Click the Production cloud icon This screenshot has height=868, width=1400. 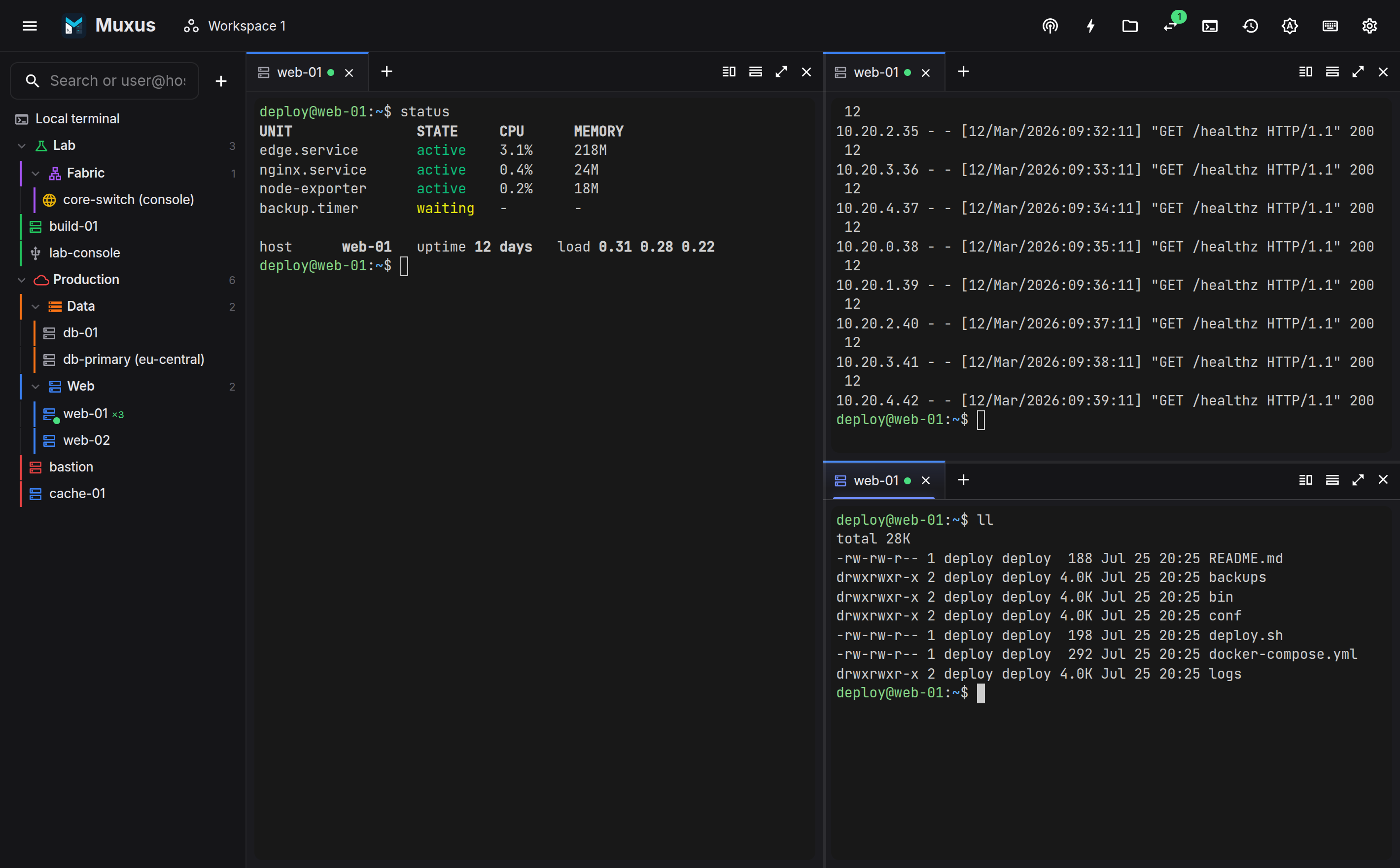[41, 280]
